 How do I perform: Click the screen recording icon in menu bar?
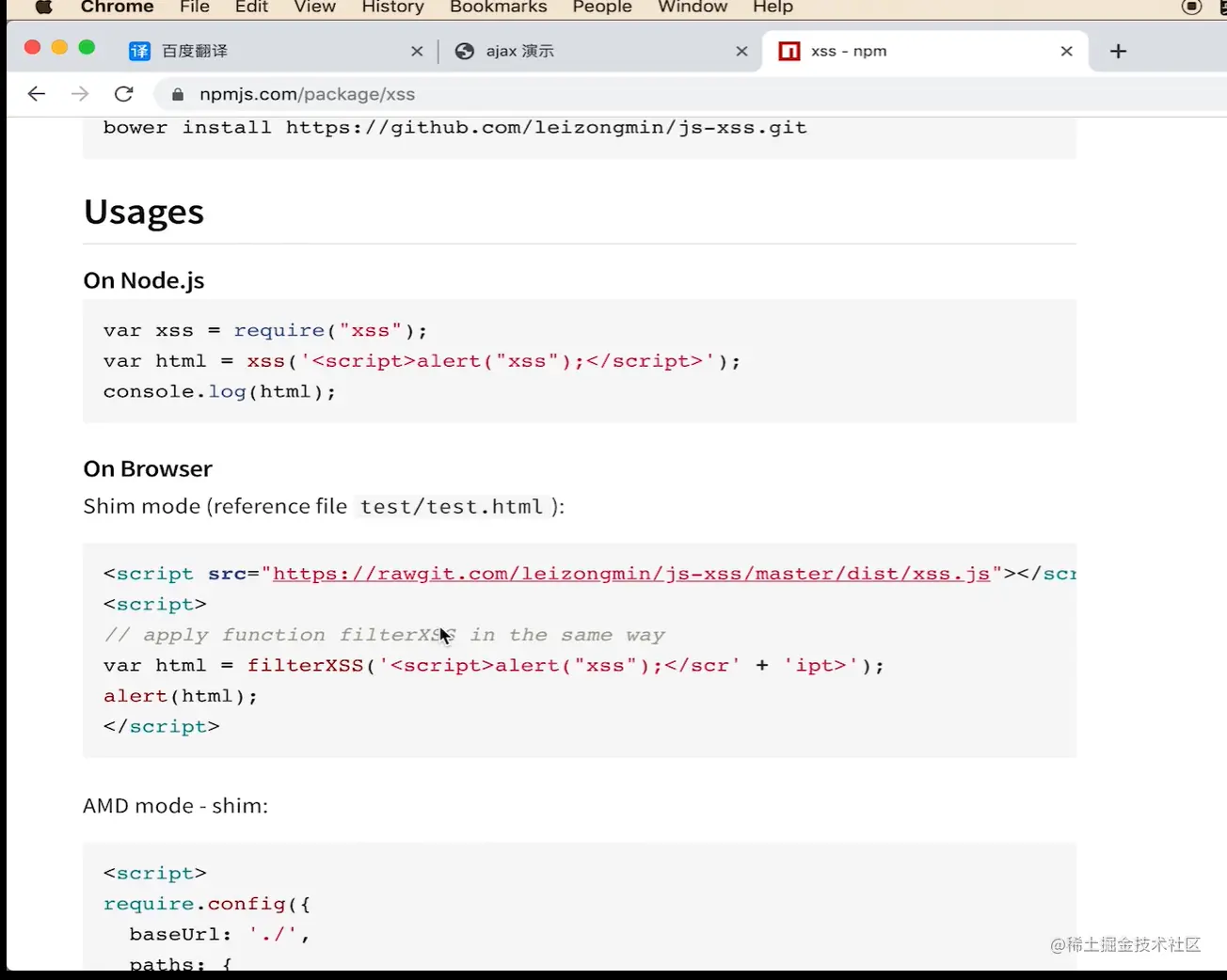(1191, 7)
